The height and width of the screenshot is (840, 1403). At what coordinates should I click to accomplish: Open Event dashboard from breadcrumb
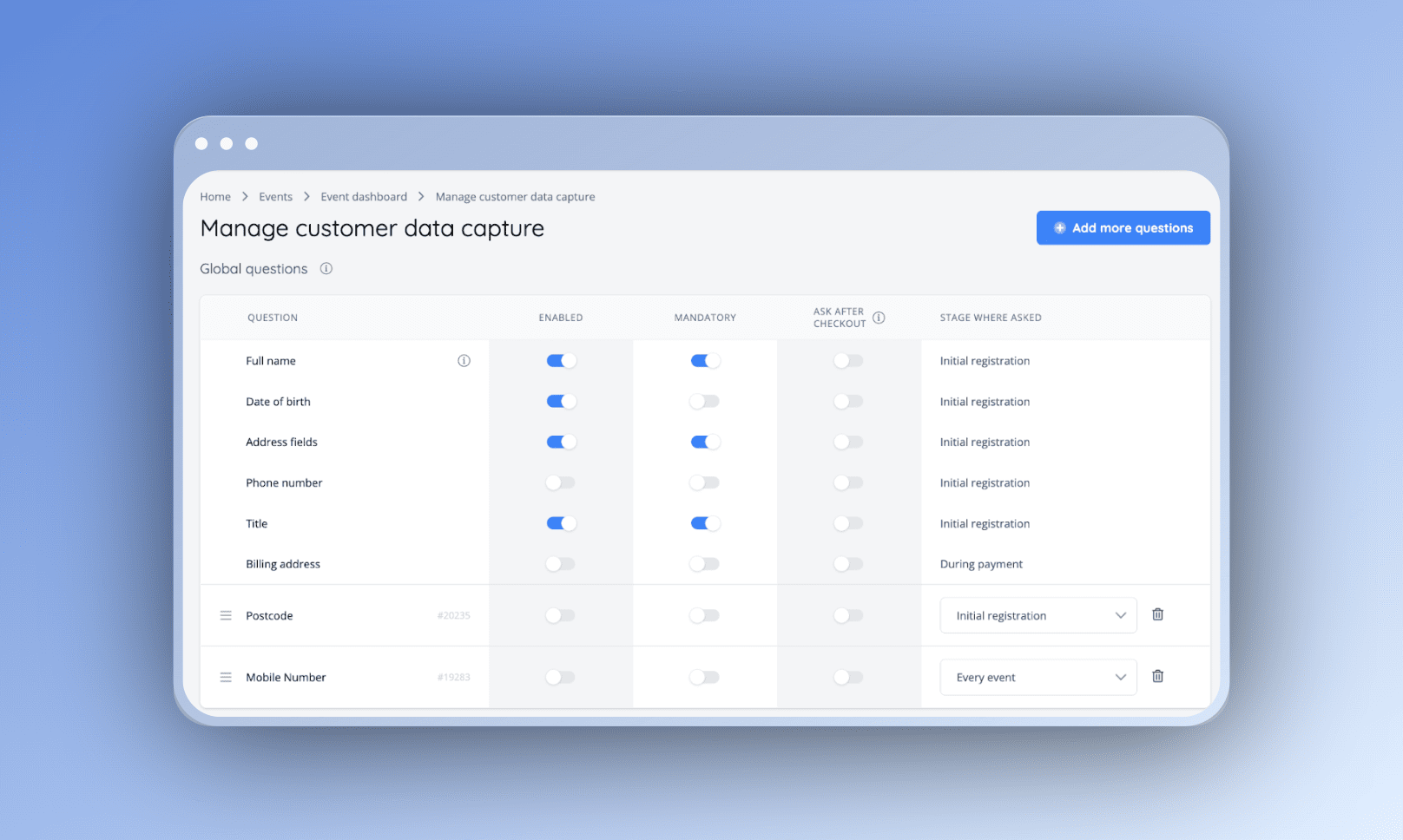tap(364, 197)
